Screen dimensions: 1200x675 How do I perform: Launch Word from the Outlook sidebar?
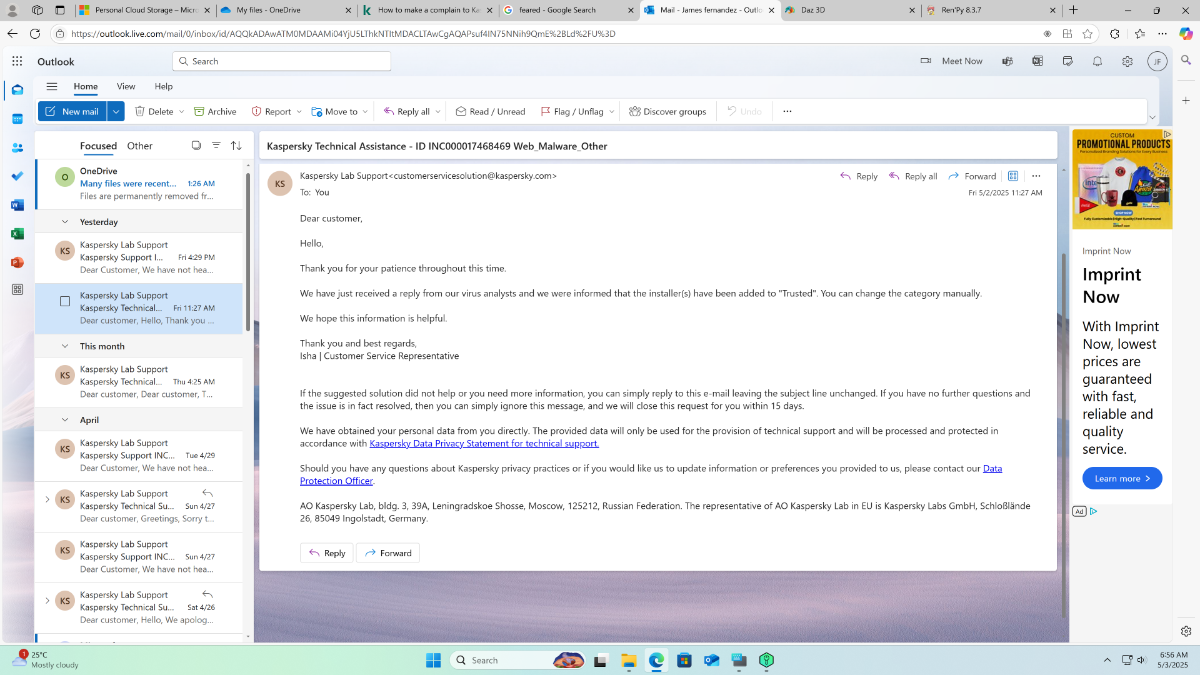coord(17,205)
